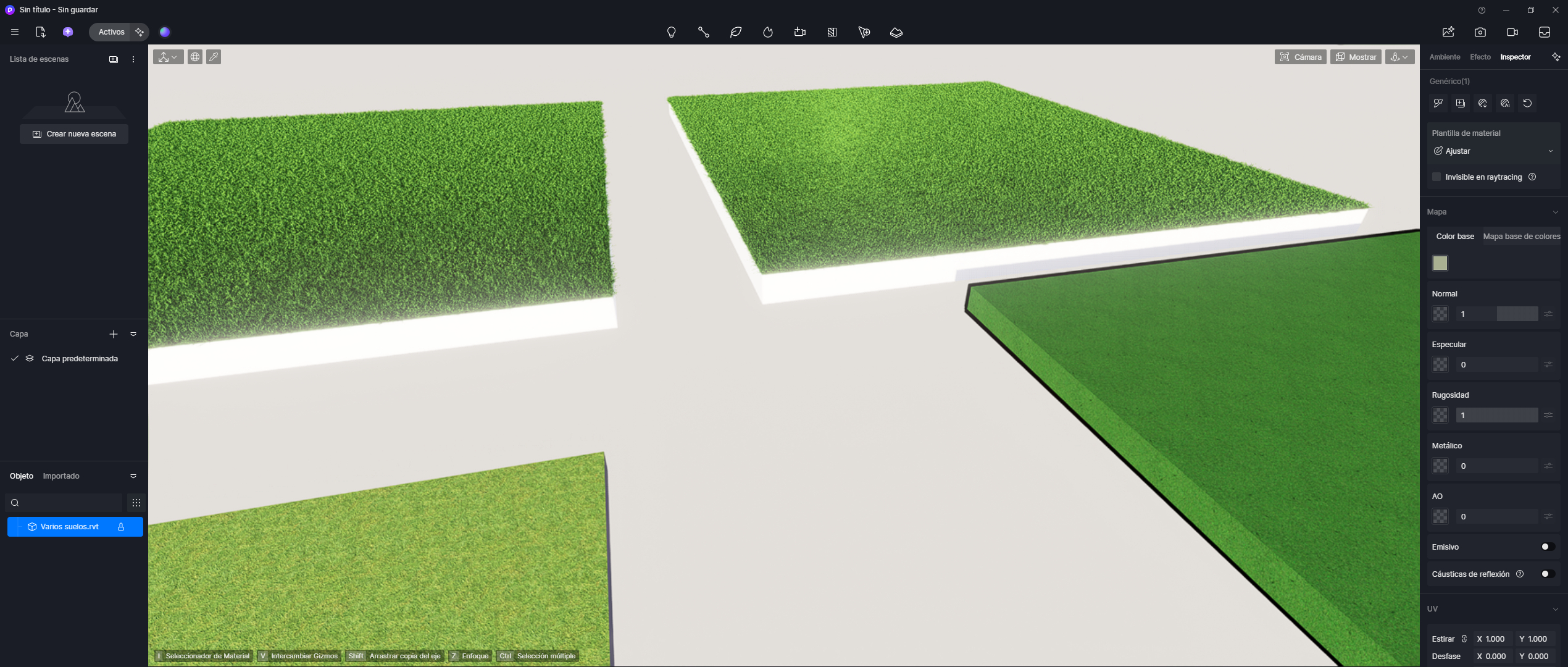Click the globe icon in viewport
The height and width of the screenshot is (667, 1568).
click(x=195, y=57)
